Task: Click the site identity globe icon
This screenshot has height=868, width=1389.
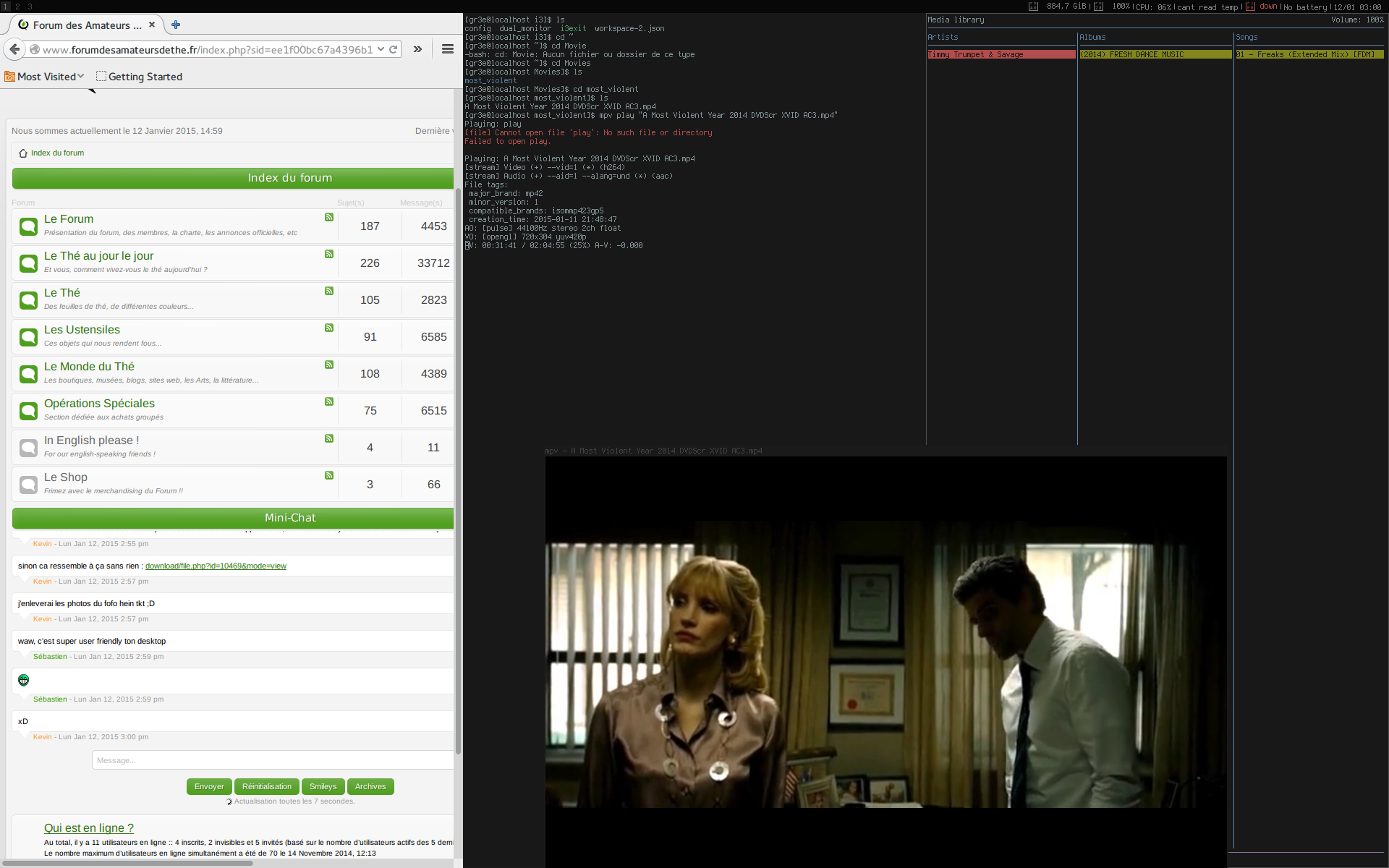Action: (34, 49)
